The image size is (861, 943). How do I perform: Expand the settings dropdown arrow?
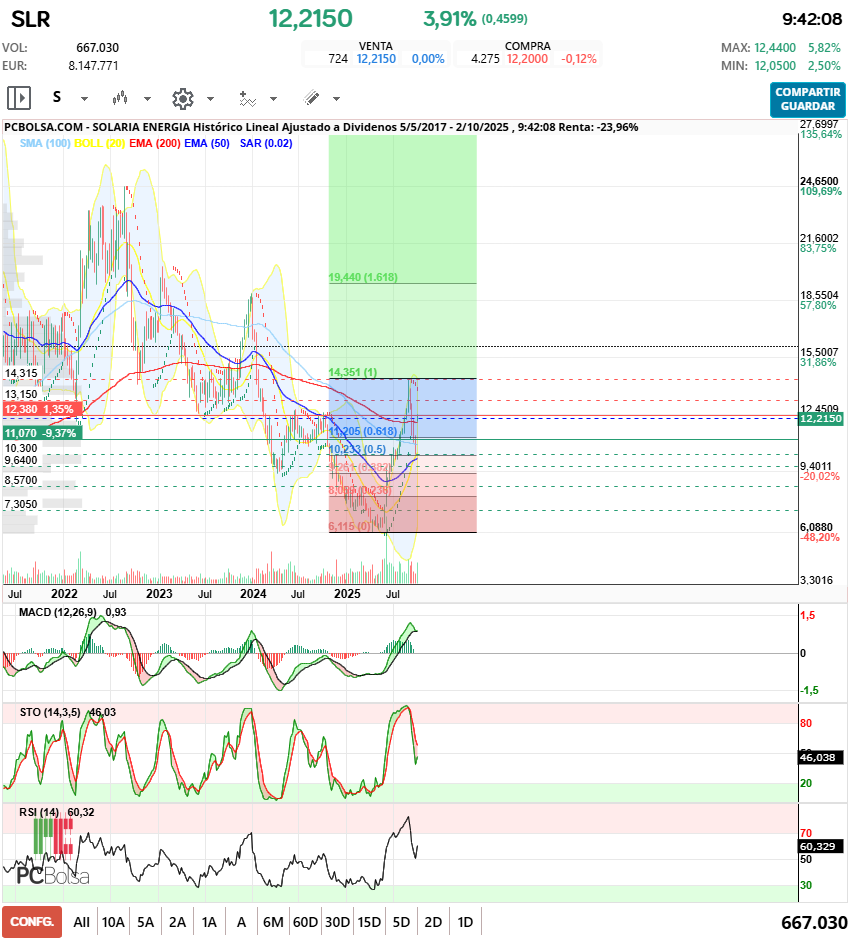point(210,99)
